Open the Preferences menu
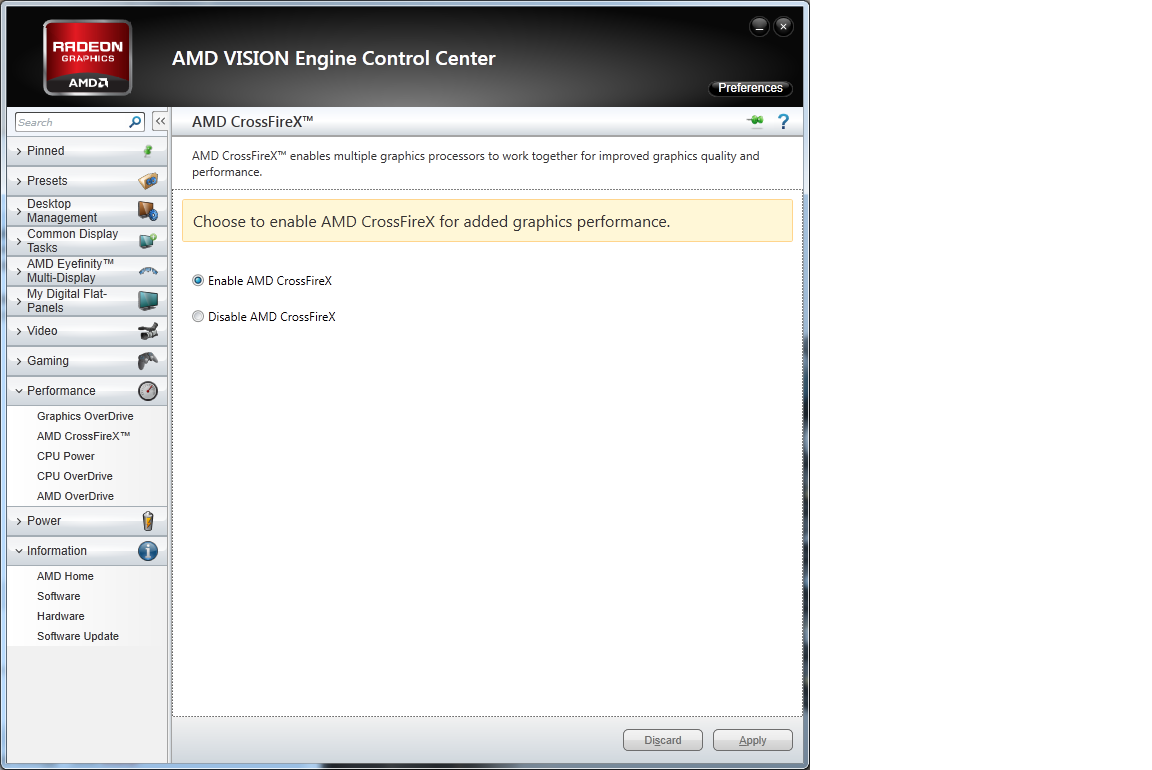Image resolution: width=1152 pixels, height=770 pixels. click(x=750, y=88)
